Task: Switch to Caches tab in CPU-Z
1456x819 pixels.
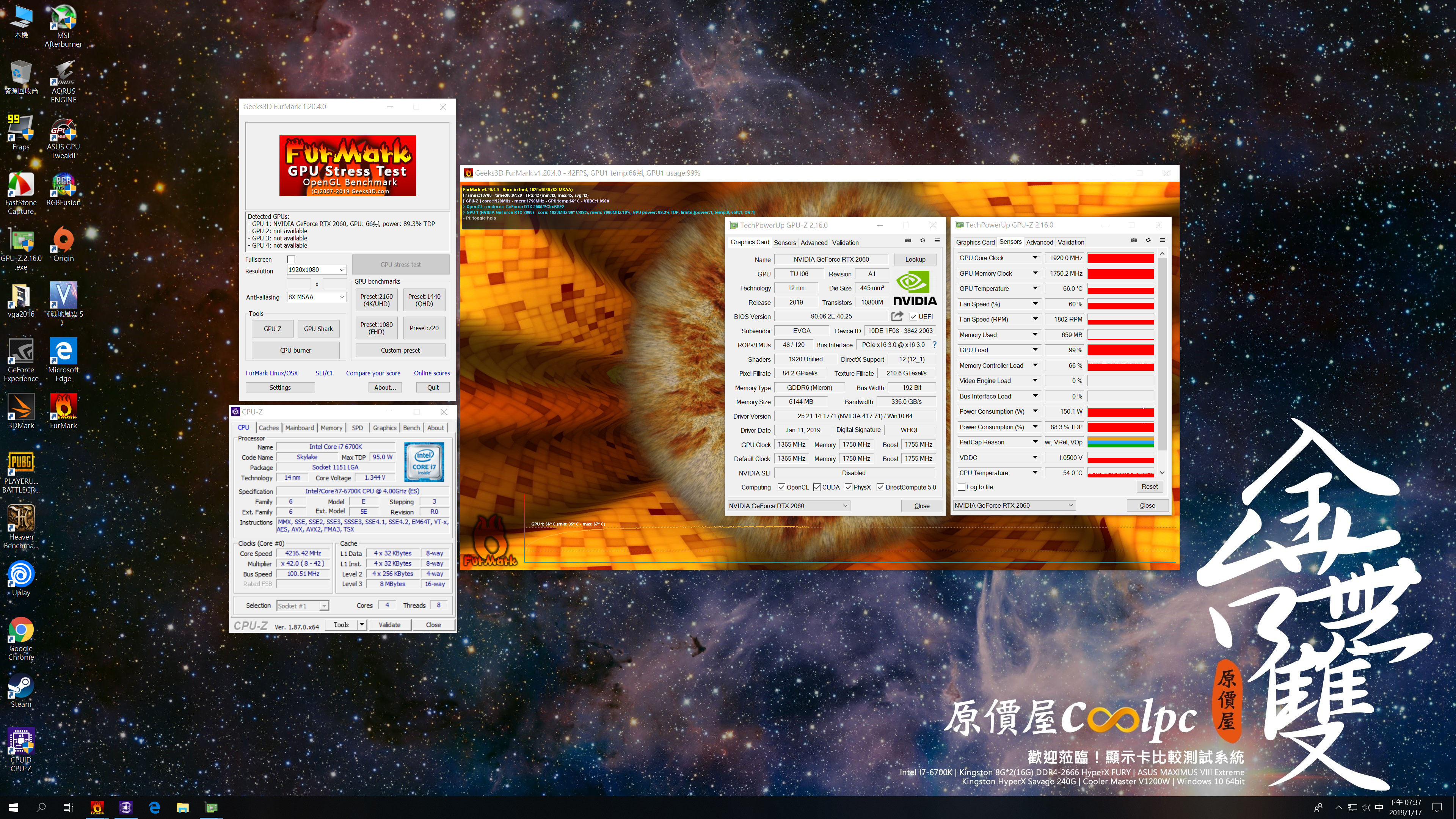Action: tap(268, 428)
